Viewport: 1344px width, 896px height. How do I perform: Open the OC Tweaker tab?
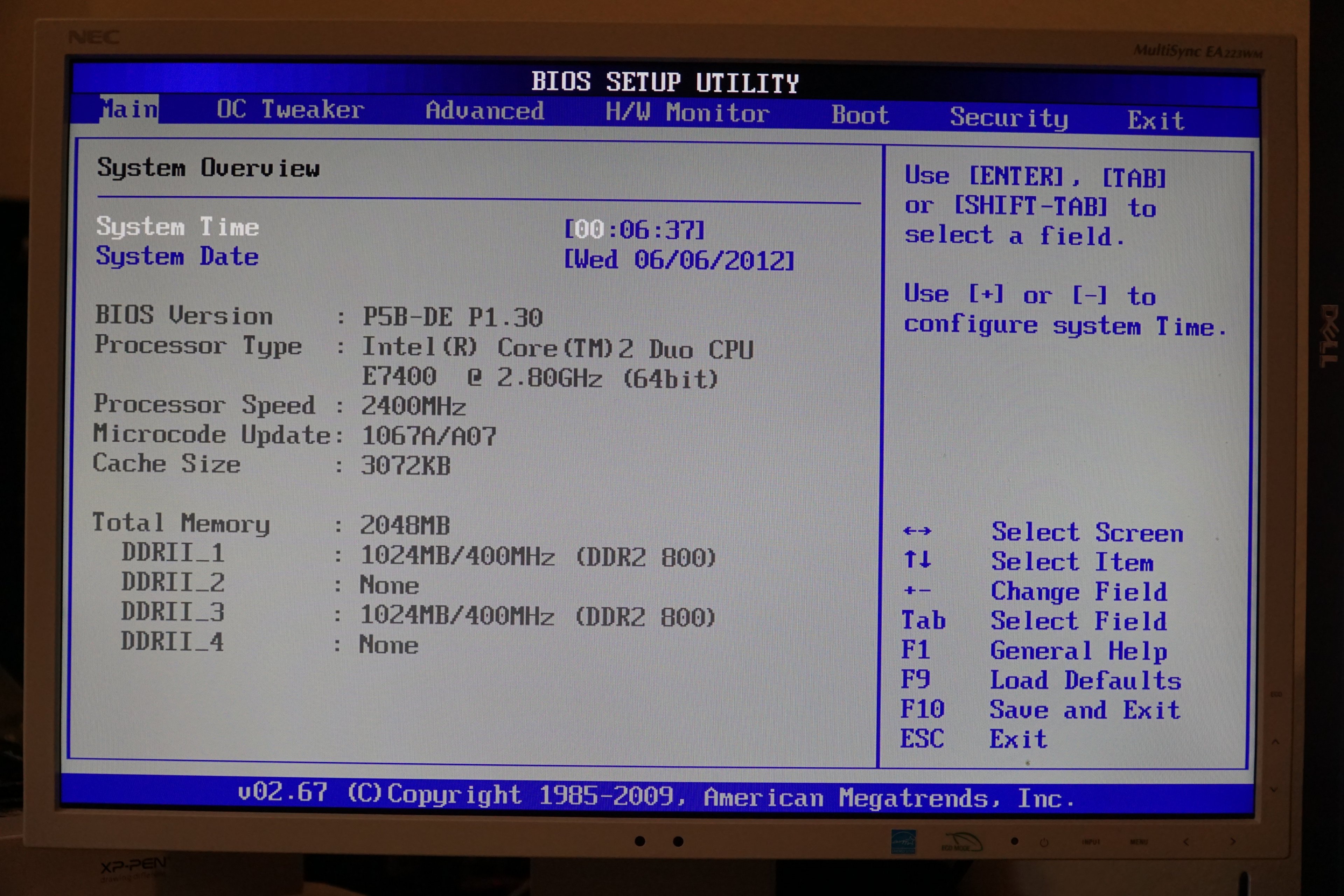pyautogui.click(x=290, y=109)
